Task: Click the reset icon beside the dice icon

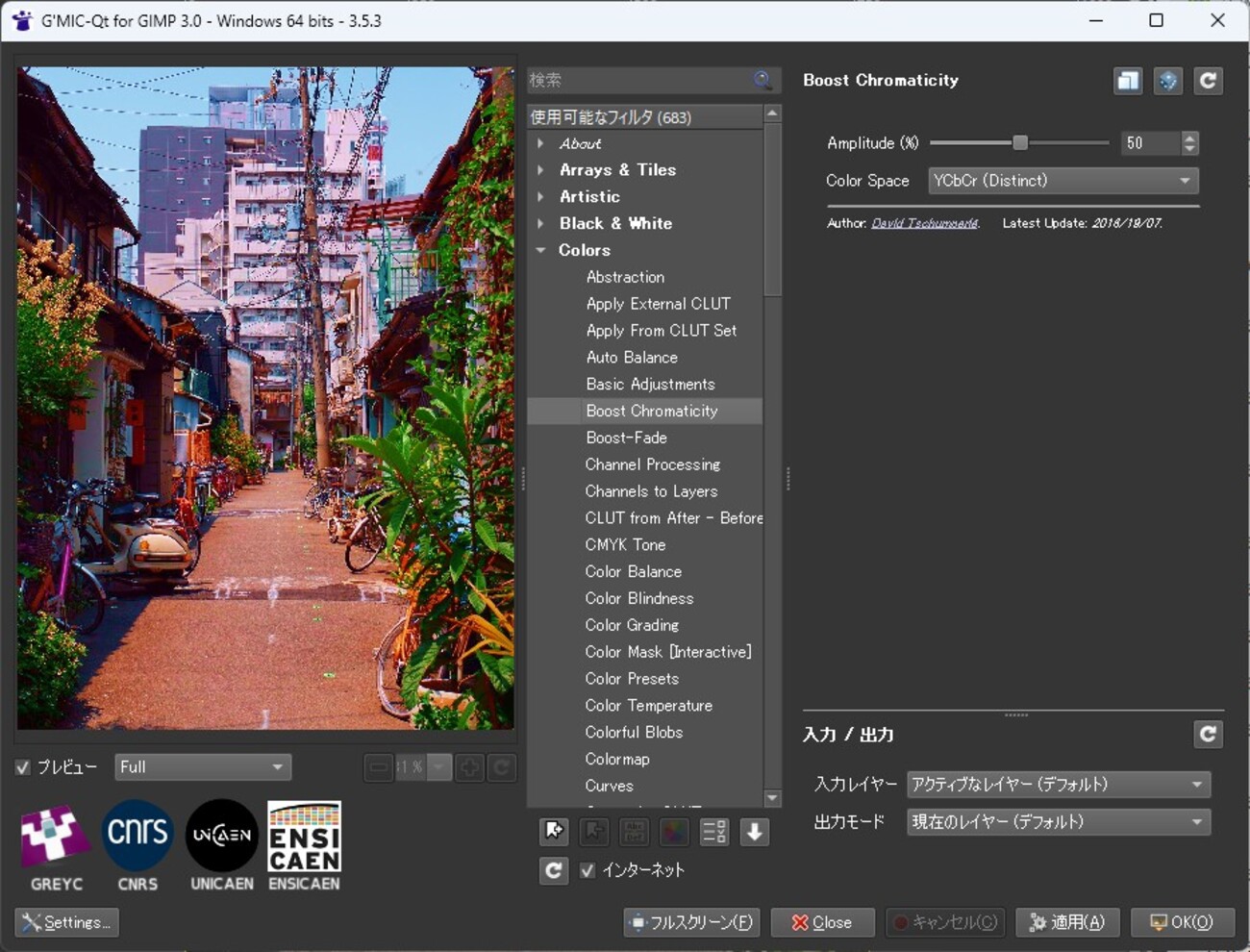Action: click(1209, 81)
